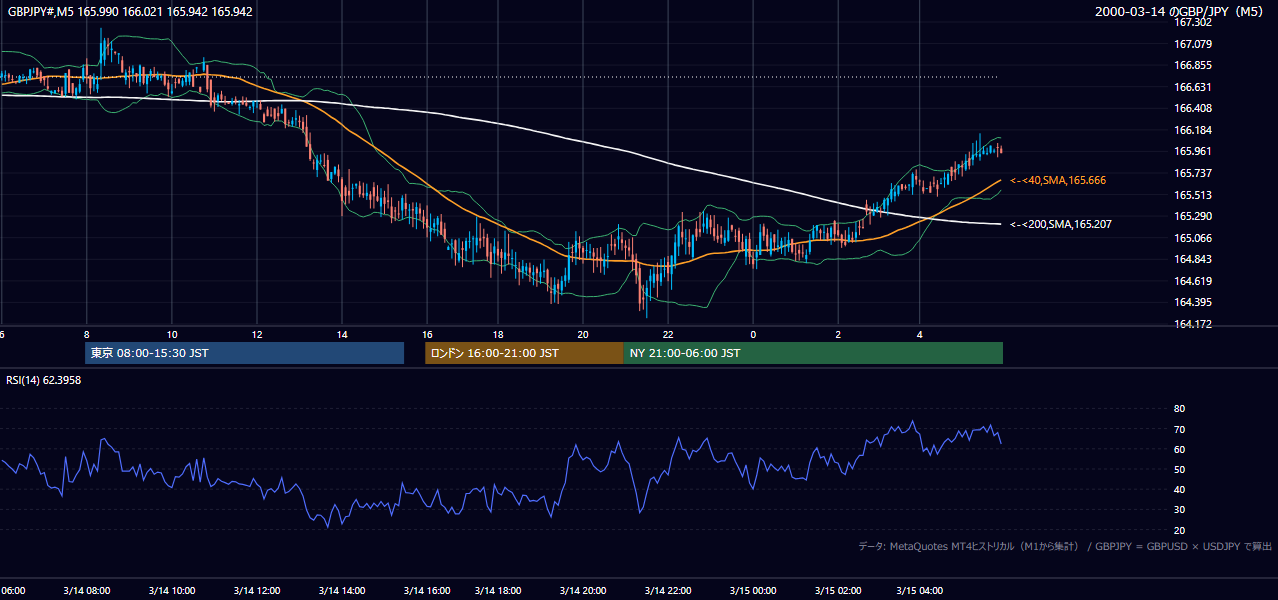
Task: Click chart hour tick 16 under price chart
Action: pos(427,335)
